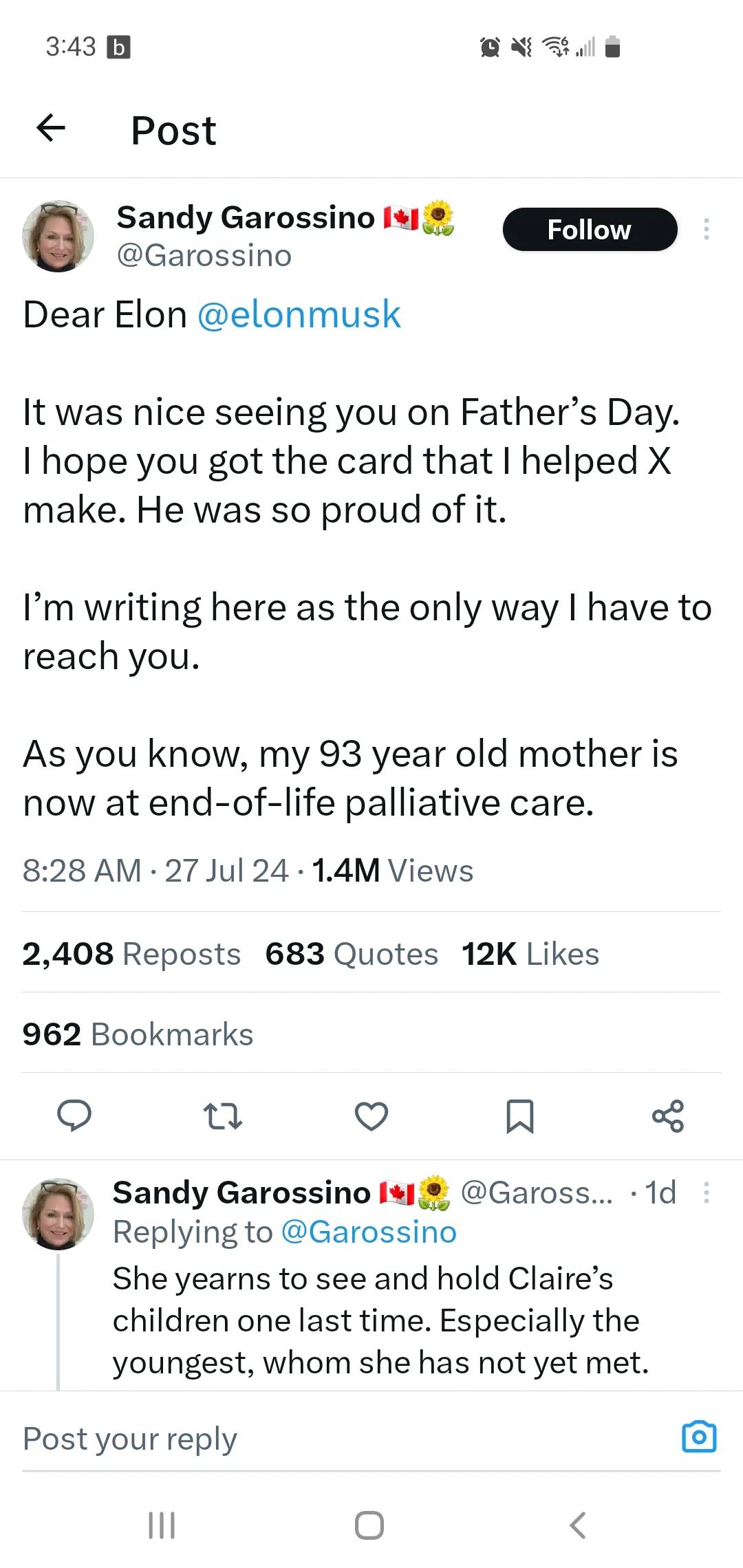The image size is (743, 1568).
Task: Open three-dot menu next to Follow
Action: (x=707, y=229)
